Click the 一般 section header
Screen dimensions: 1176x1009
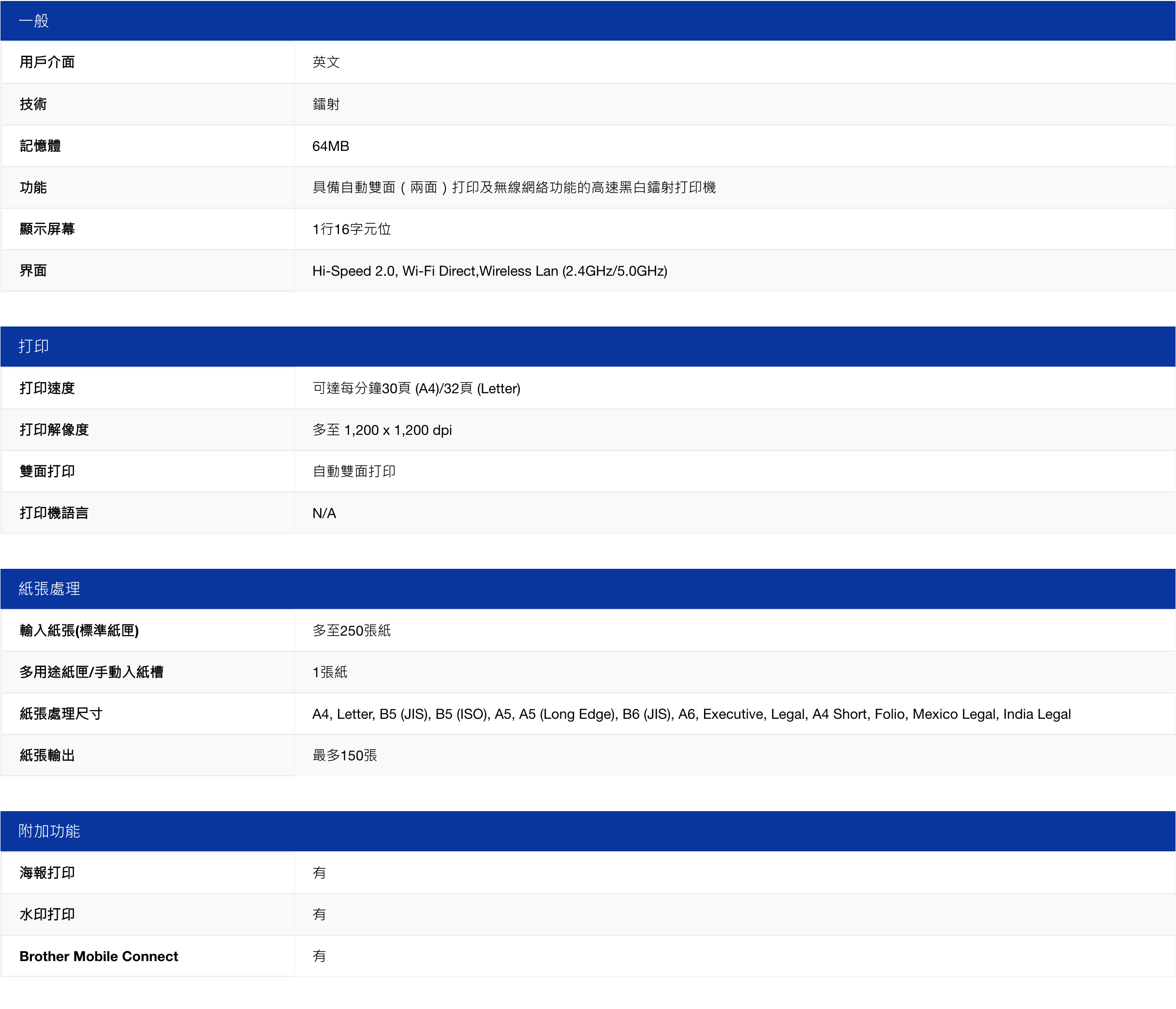pos(34,21)
